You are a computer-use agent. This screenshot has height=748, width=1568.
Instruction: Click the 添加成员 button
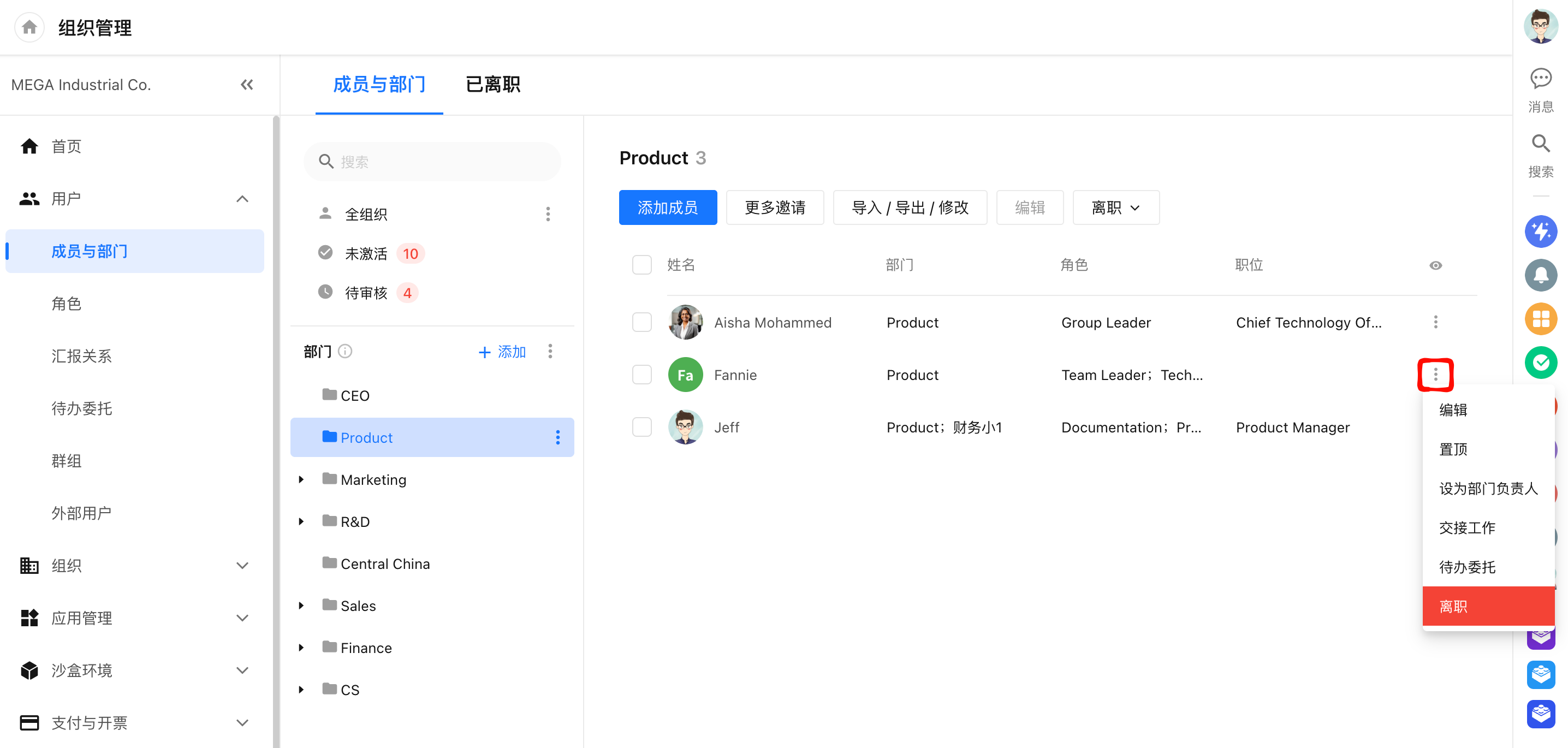(667, 207)
